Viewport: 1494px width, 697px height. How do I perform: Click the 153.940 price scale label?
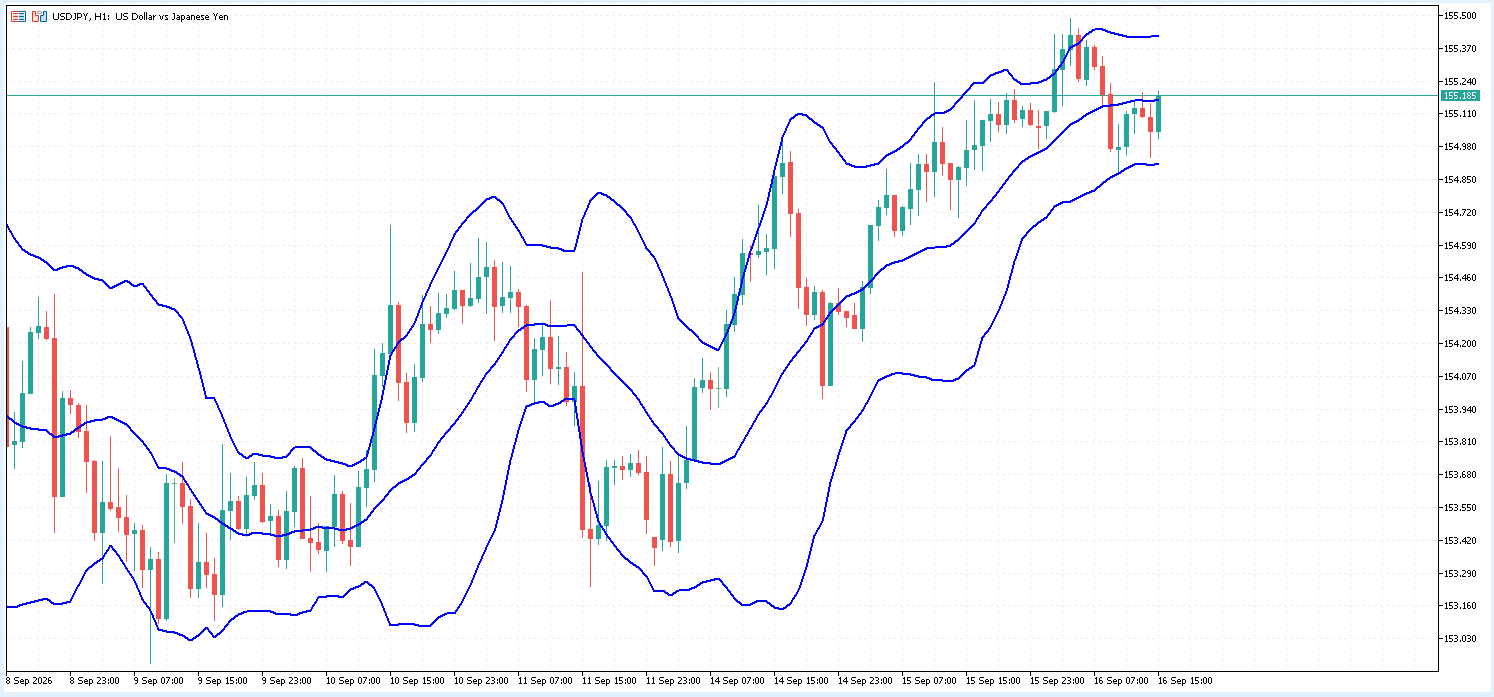1460,409
